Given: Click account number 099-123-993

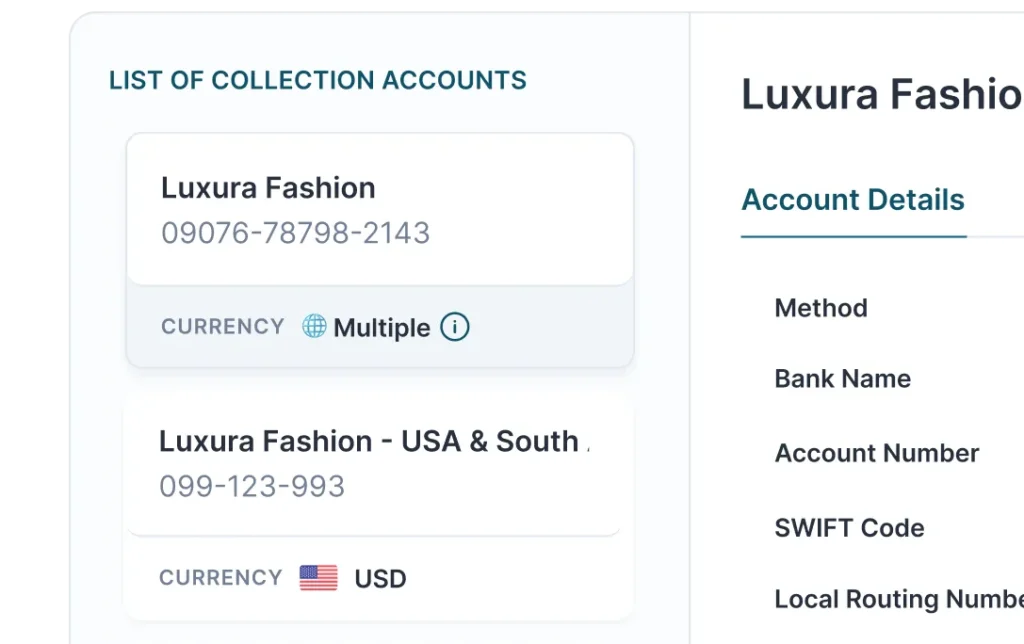Looking at the screenshot, I should tap(252, 487).
